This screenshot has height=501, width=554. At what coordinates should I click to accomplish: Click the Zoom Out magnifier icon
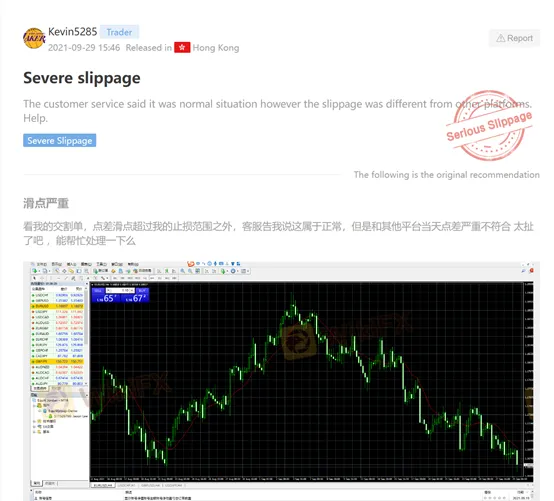pyautogui.click(x=190, y=271)
